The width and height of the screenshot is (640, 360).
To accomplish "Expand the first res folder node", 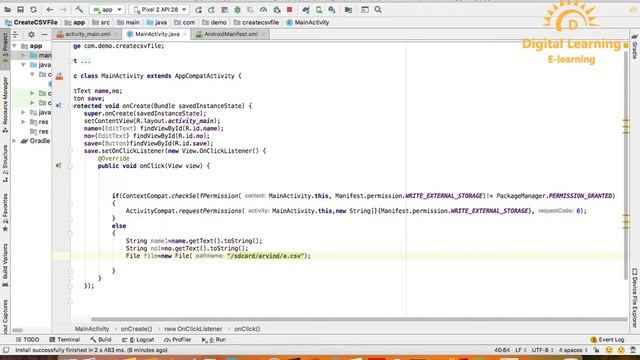I will (23, 122).
